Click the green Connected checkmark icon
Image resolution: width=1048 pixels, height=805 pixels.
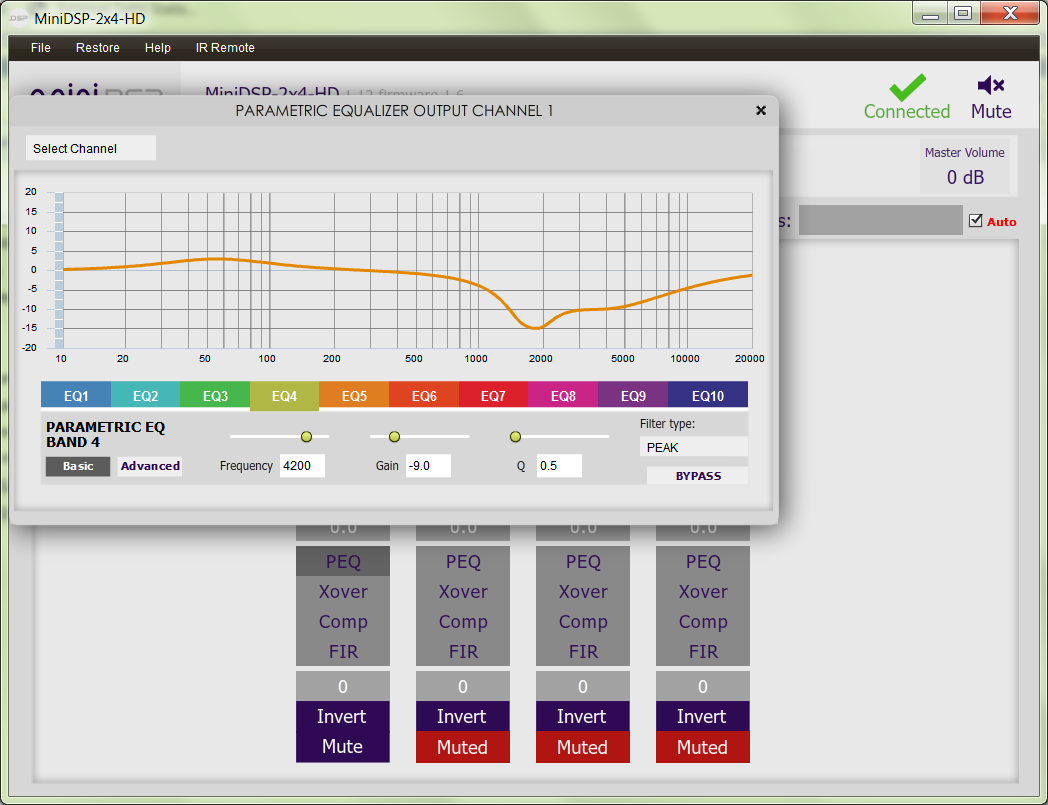point(907,87)
